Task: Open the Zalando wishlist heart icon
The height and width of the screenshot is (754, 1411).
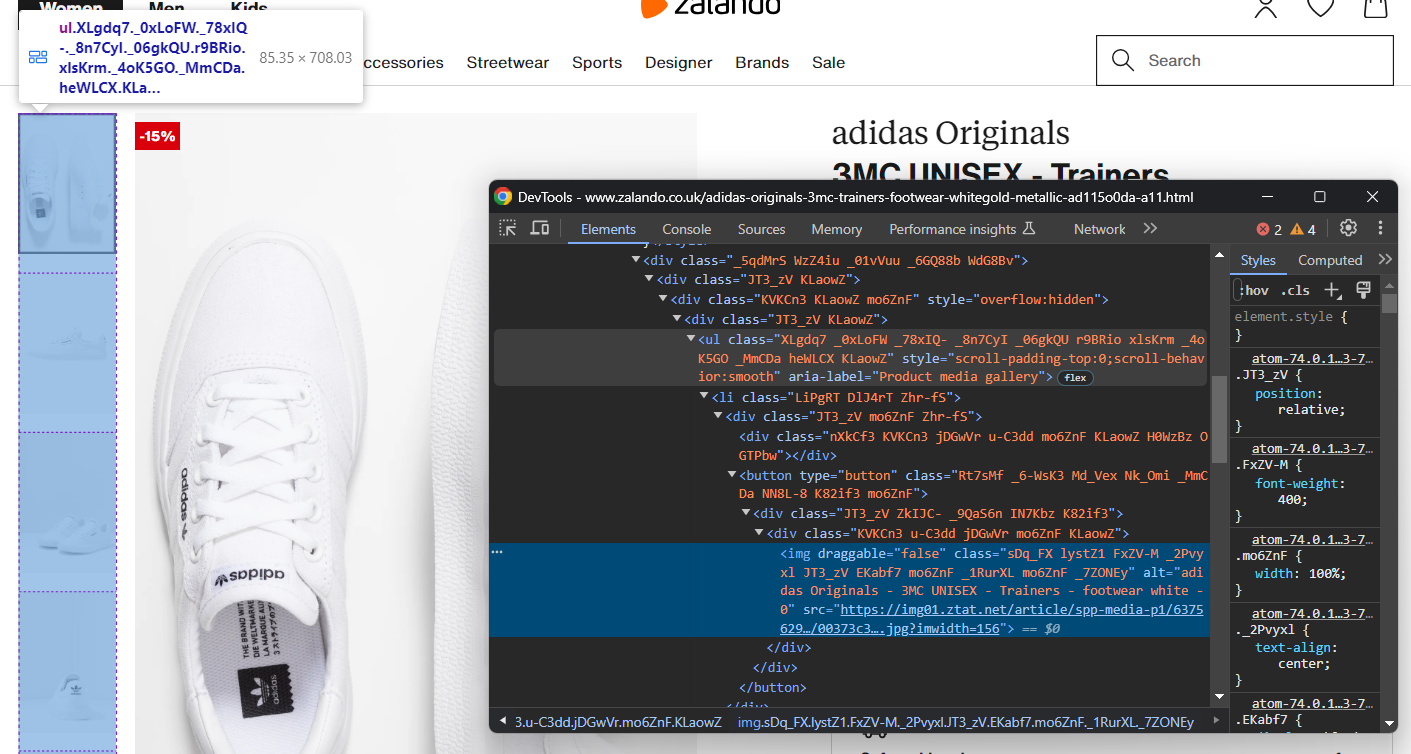Action: pyautogui.click(x=1321, y=8)
